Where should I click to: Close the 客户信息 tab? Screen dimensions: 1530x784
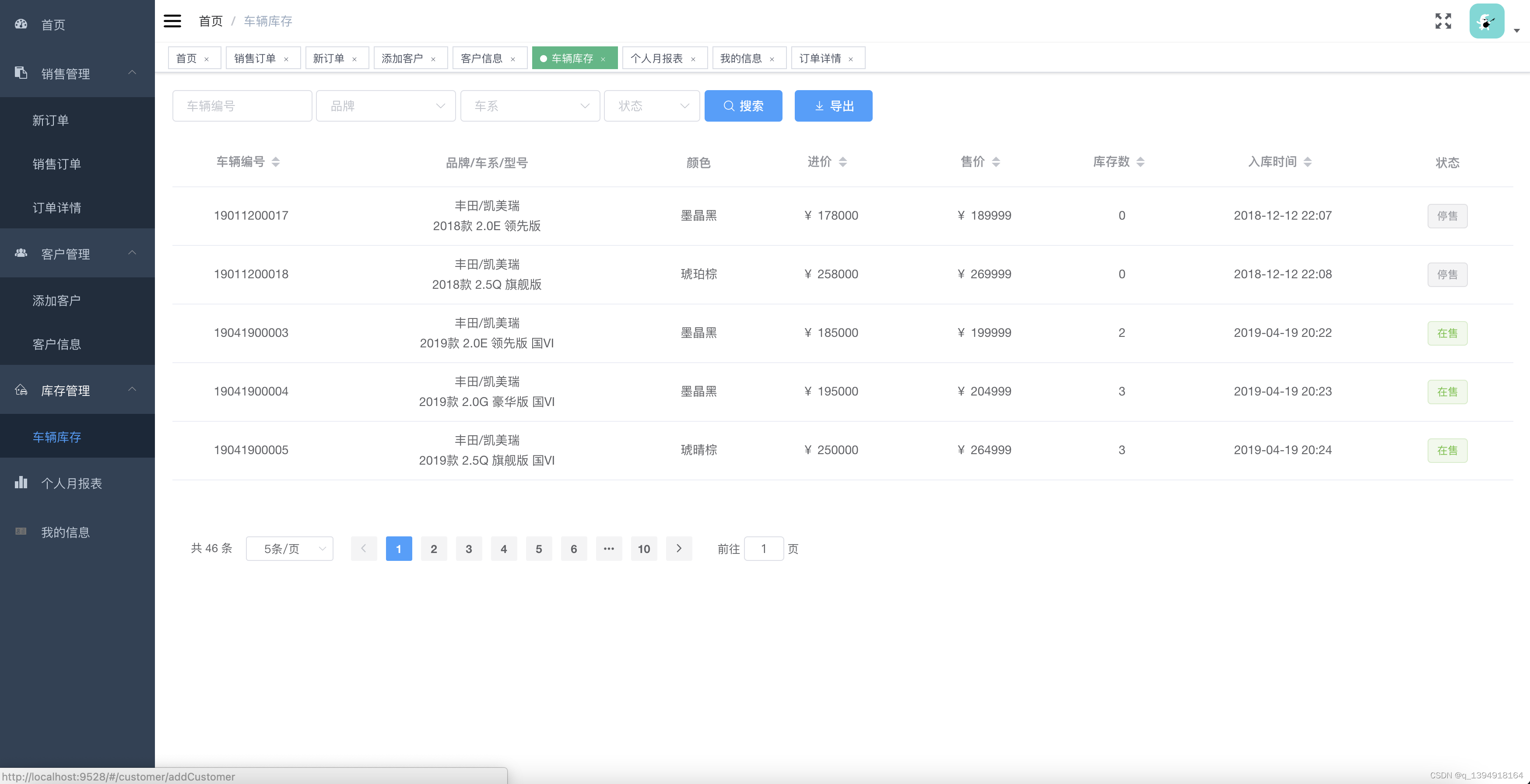[513, 59]
